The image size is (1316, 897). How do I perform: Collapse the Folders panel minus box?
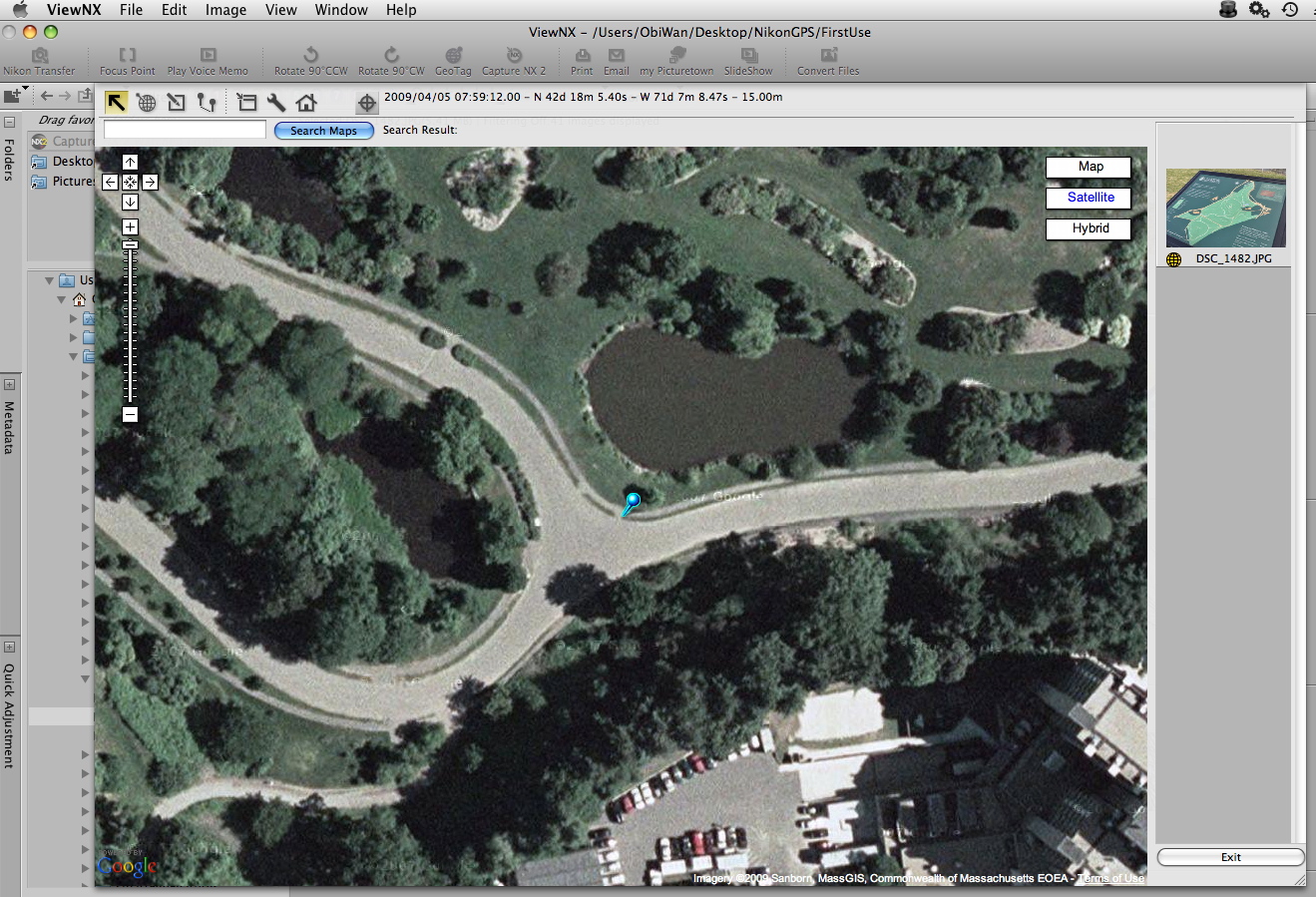click(9, 122)
